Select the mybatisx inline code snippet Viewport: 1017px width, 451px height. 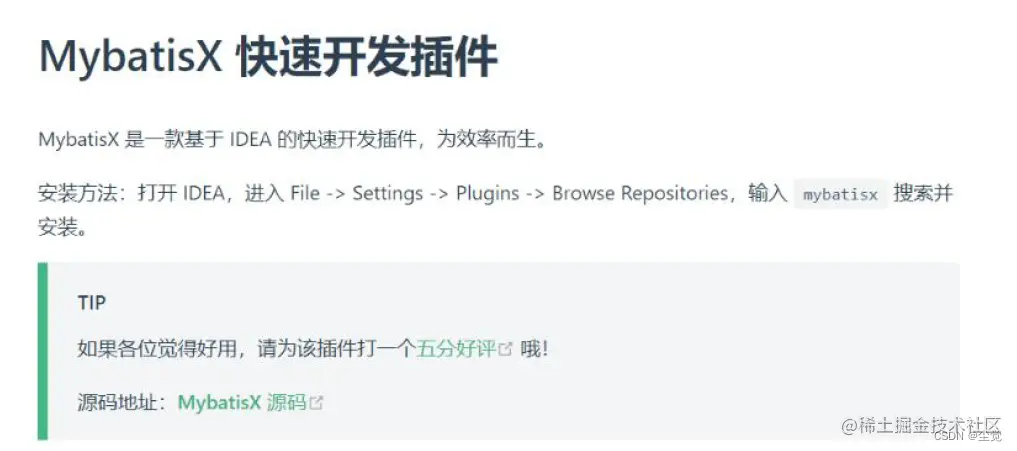click(840, 195)
